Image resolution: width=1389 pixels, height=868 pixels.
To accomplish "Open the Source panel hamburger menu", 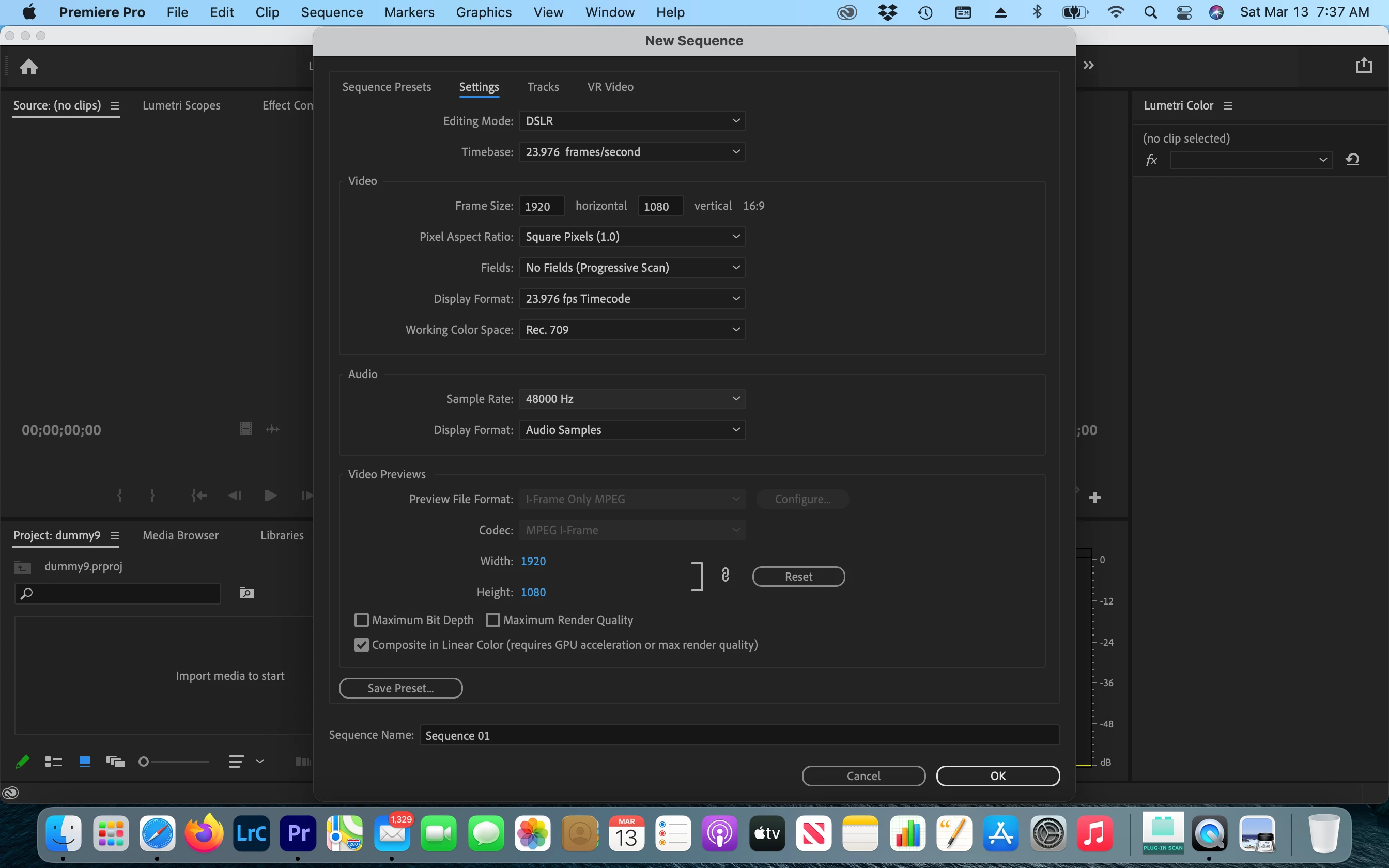I will (115, 105).
